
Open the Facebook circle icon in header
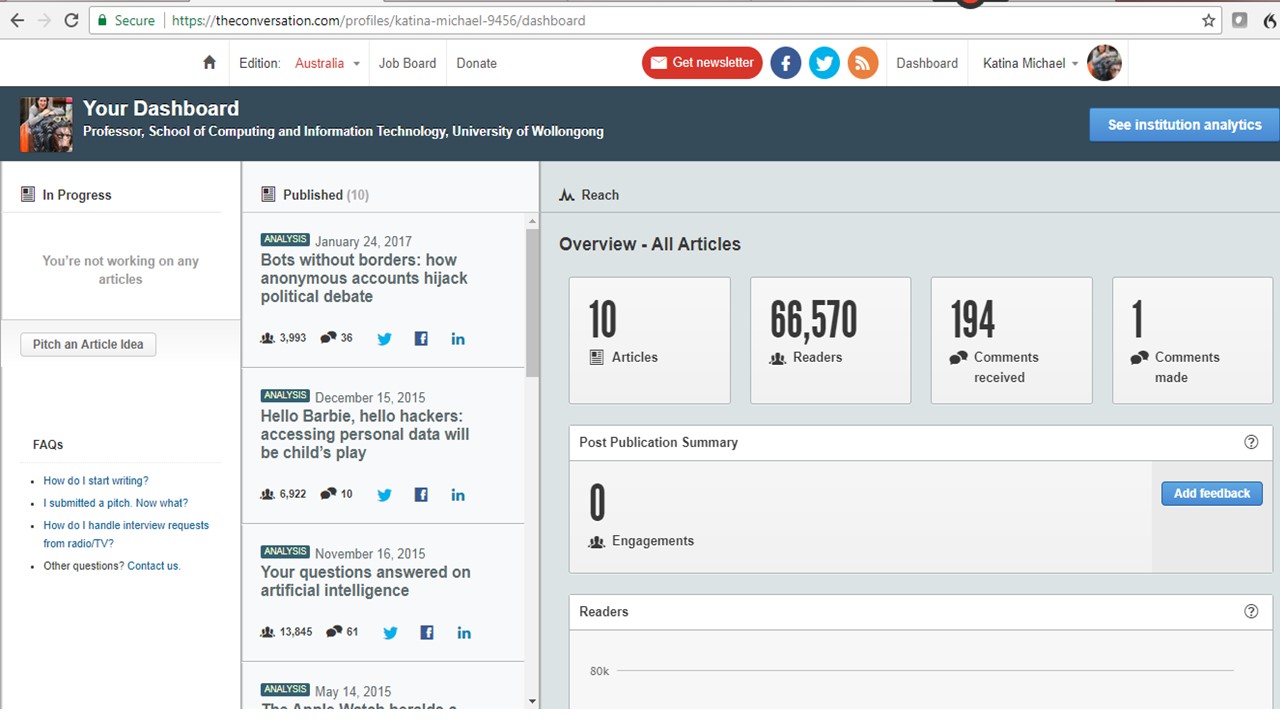785,63
